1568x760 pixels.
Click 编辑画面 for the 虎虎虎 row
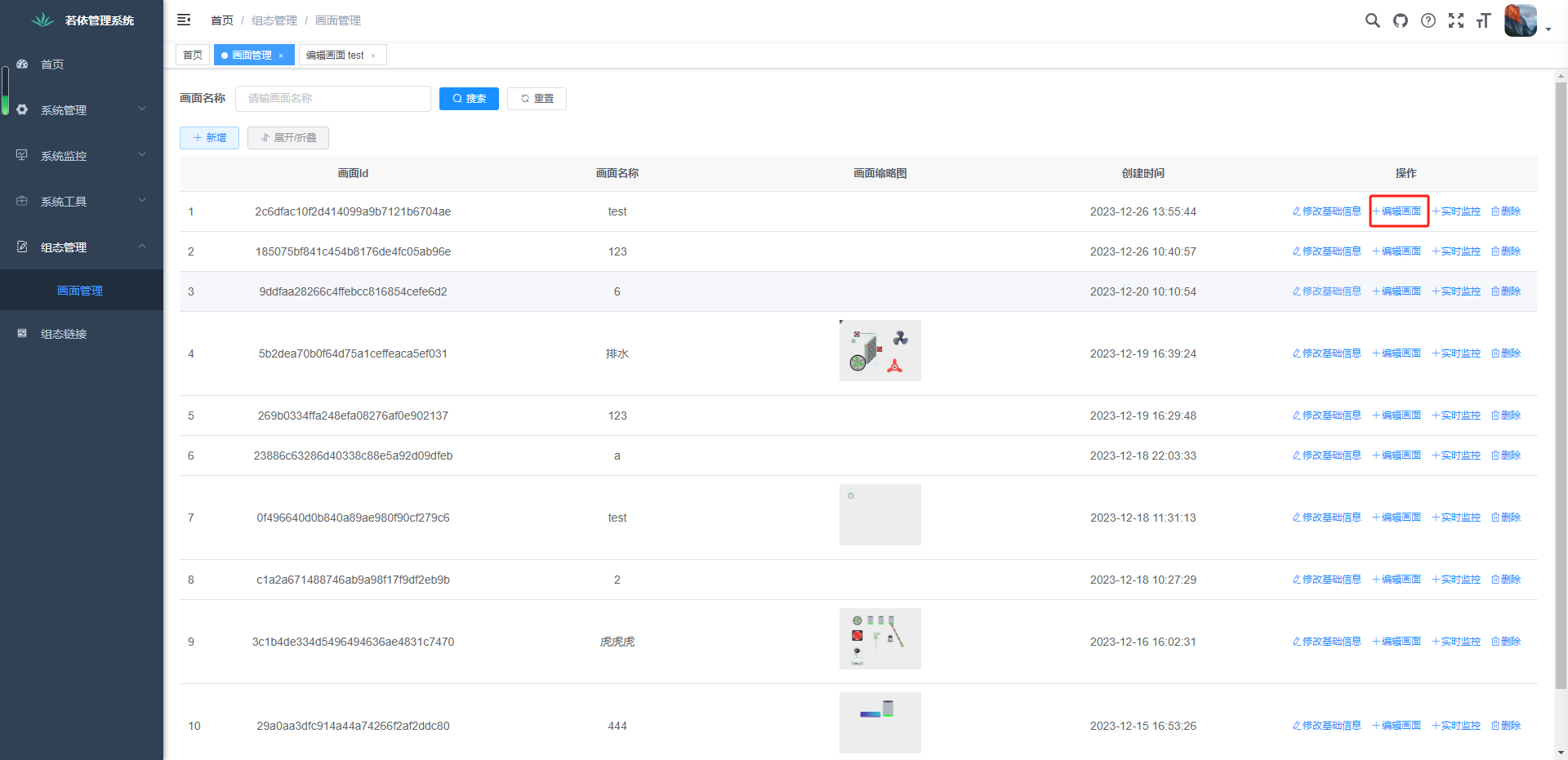[1396, 642]
